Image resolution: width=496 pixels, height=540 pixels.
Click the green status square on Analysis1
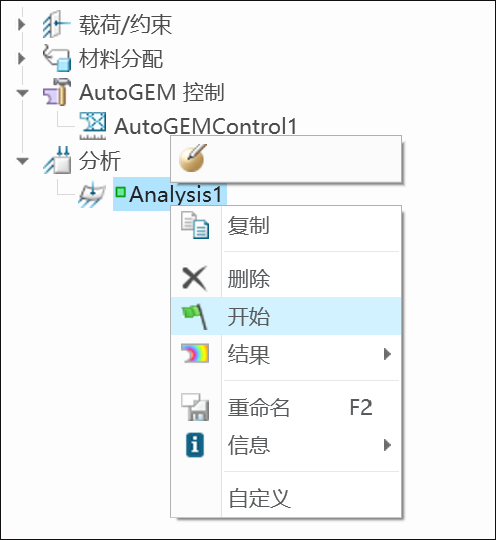(x=120, y=192)
